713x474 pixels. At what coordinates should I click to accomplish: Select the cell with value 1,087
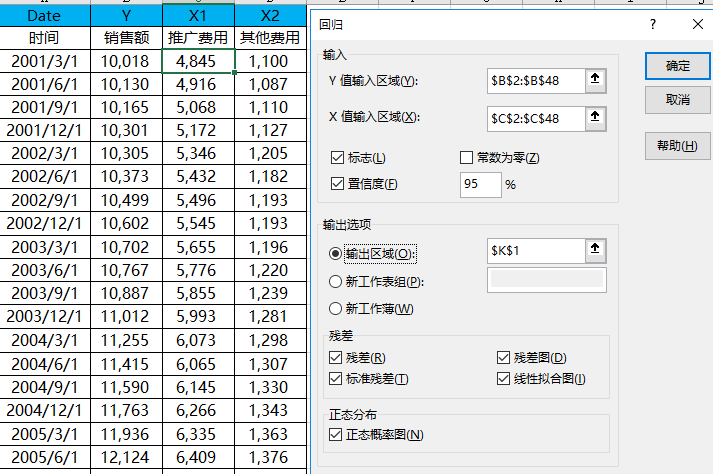[270, 84]
